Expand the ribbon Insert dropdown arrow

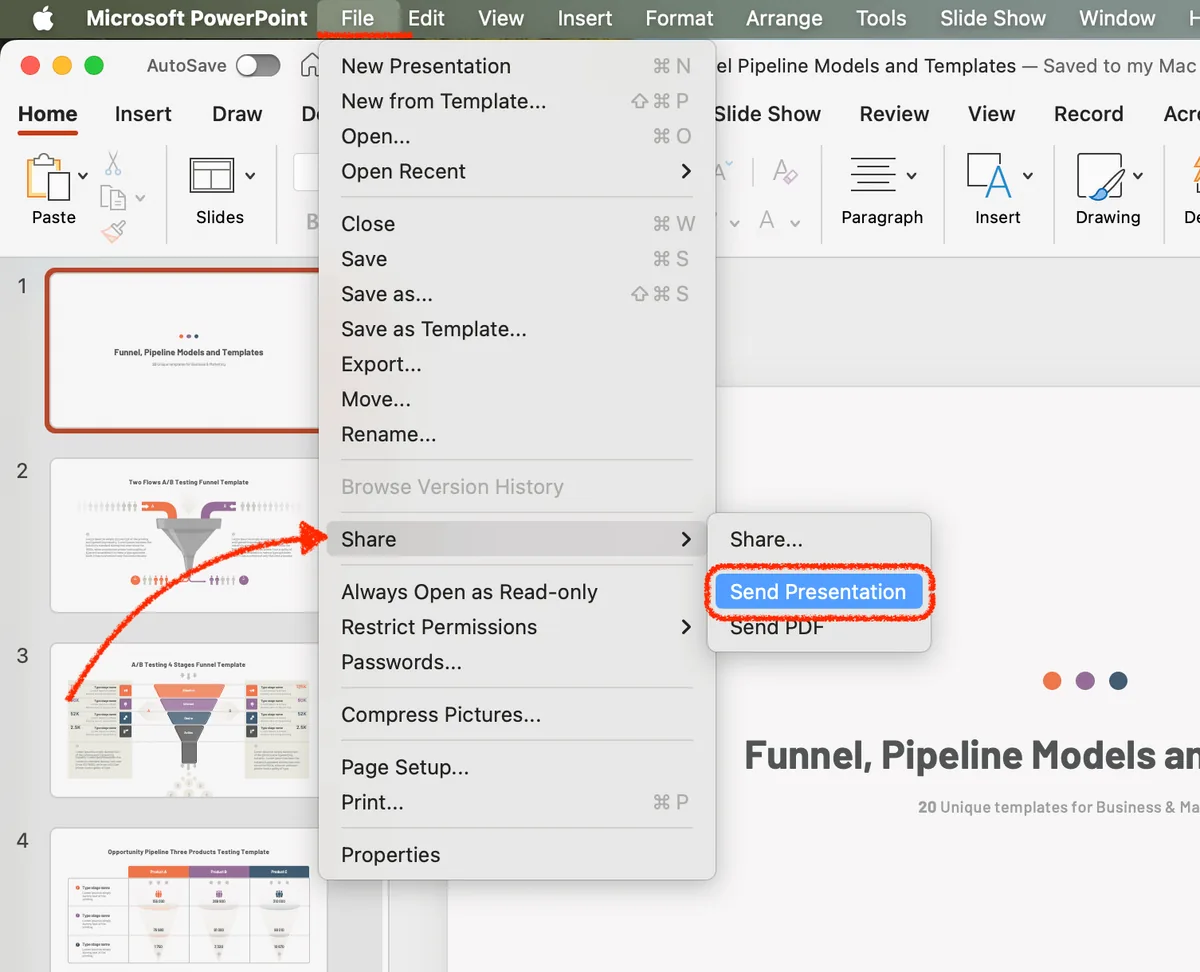[x=1028, y=176]
